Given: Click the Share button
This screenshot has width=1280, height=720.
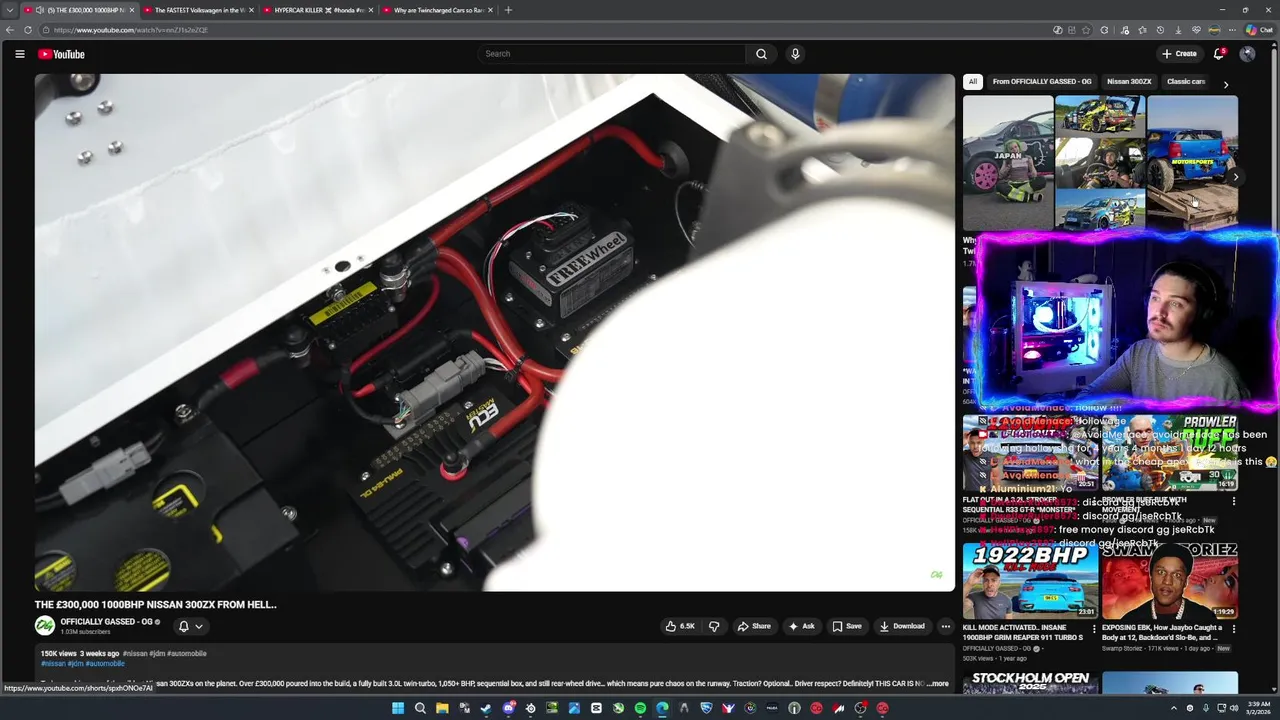Looking at the screenshot, I should click(754, 626).
